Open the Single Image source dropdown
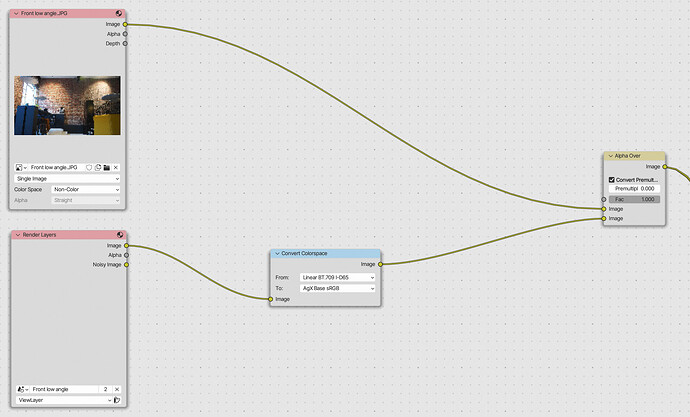The width and height of the screenshot is (690, 417). (67, 179)
